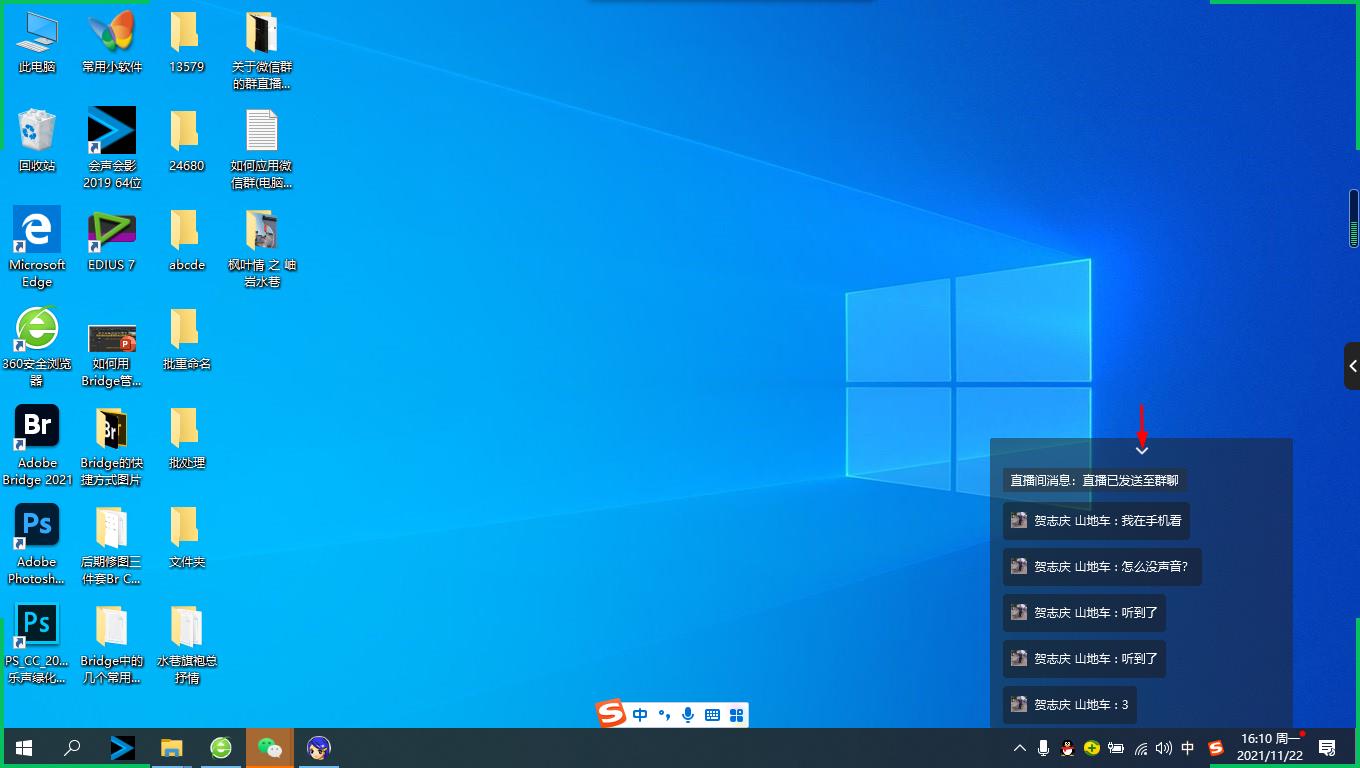The height and width of the screenshot is (768, 1360).
Task: Toggle punctuation mode on floating IME bar
Action: pyautogui.click(x=664, y=715)
